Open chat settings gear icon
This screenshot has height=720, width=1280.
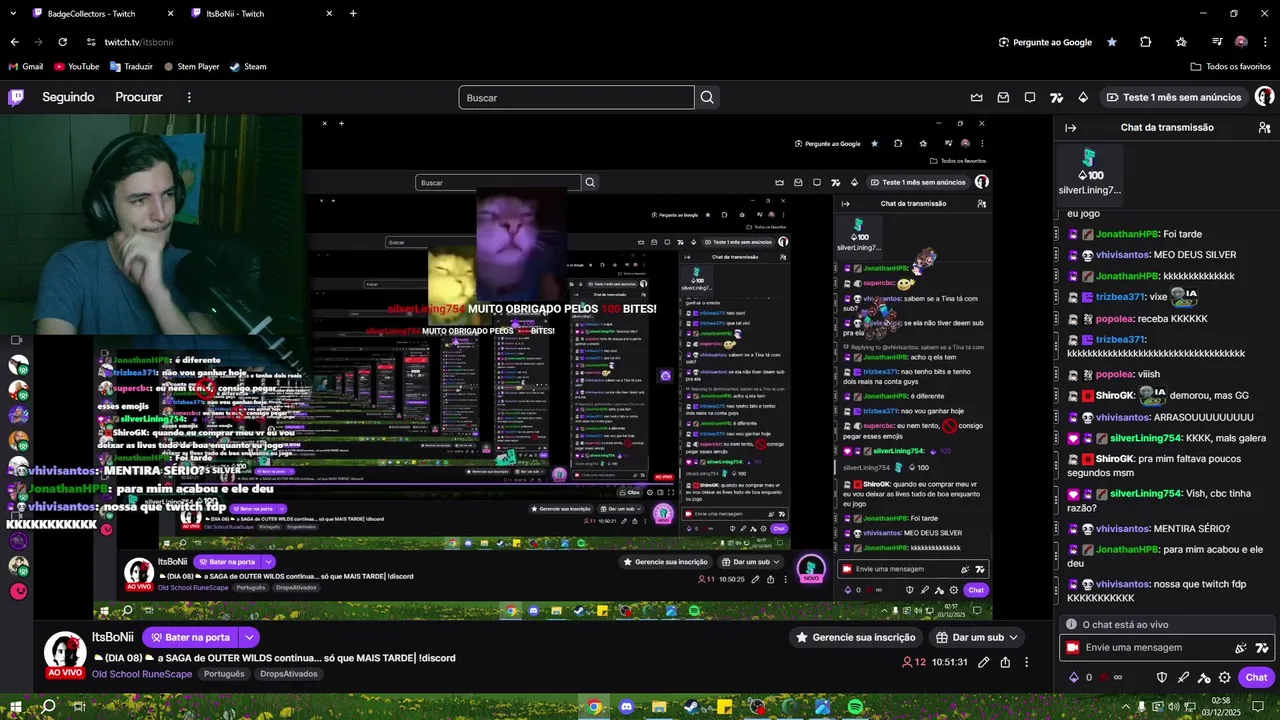(x=1224, y=677)
